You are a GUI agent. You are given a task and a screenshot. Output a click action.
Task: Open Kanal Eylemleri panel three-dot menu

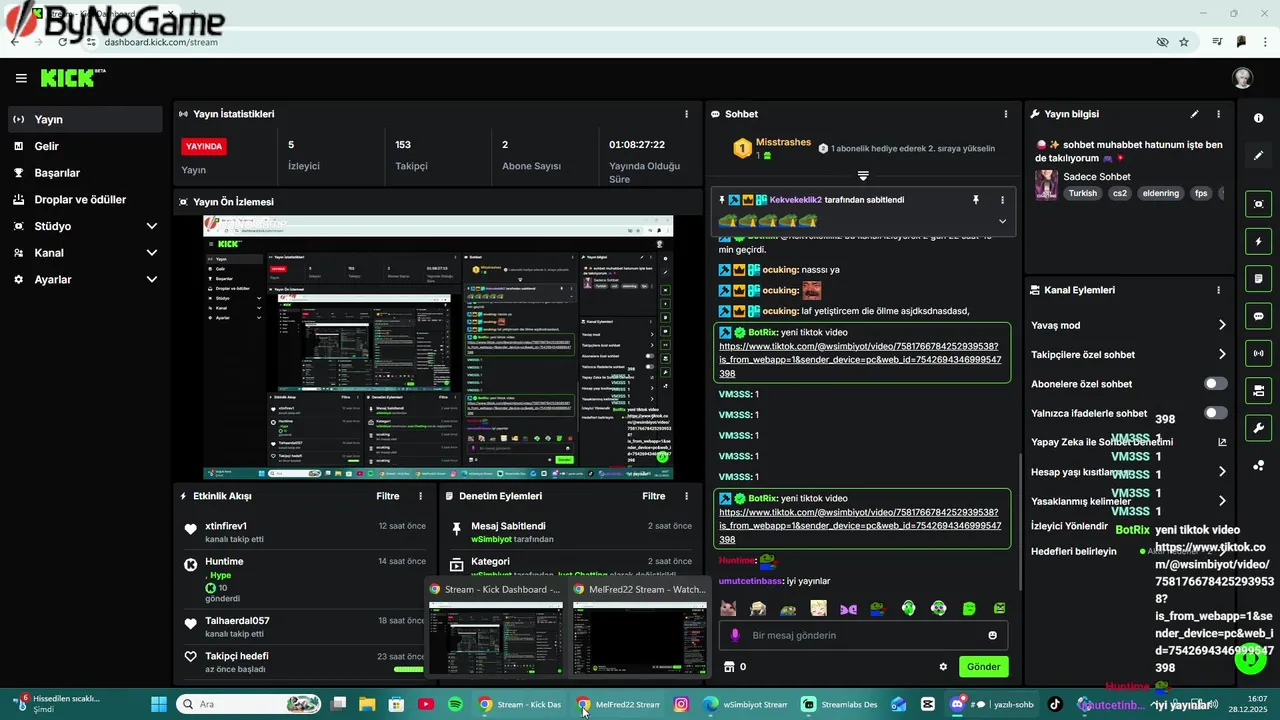coord(1218,290)
